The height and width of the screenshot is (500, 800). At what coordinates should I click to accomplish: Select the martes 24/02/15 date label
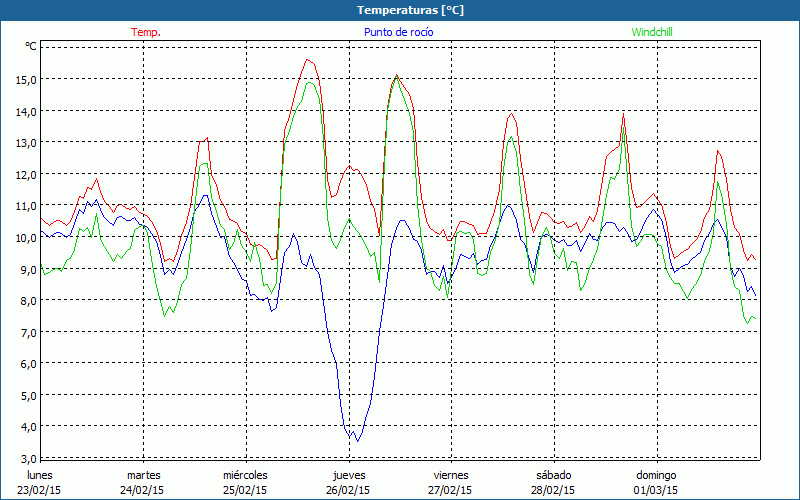(144, 482)
